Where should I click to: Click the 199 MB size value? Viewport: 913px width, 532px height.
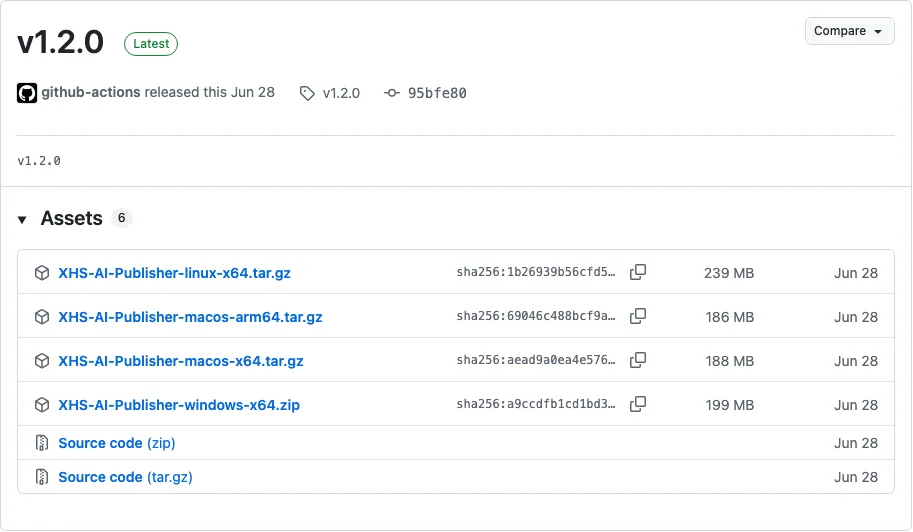(730, 405)
